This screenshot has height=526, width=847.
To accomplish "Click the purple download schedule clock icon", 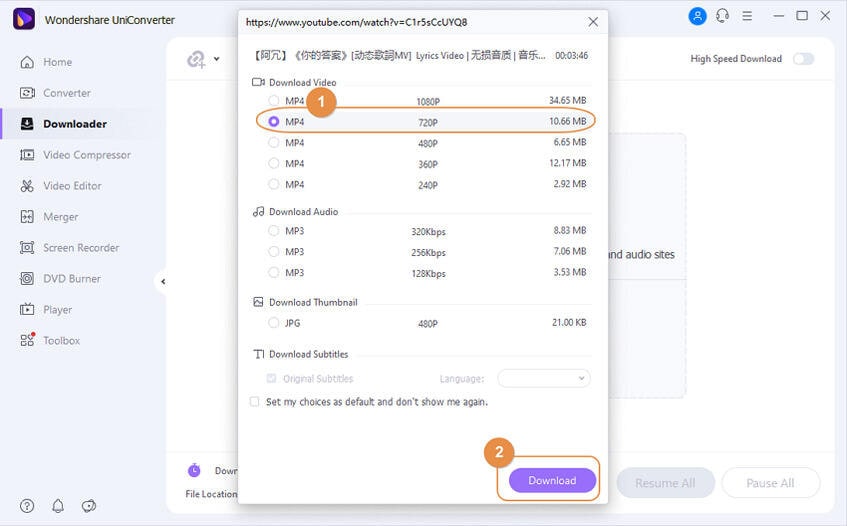I will pyautogui.click(x=194, y=470).
